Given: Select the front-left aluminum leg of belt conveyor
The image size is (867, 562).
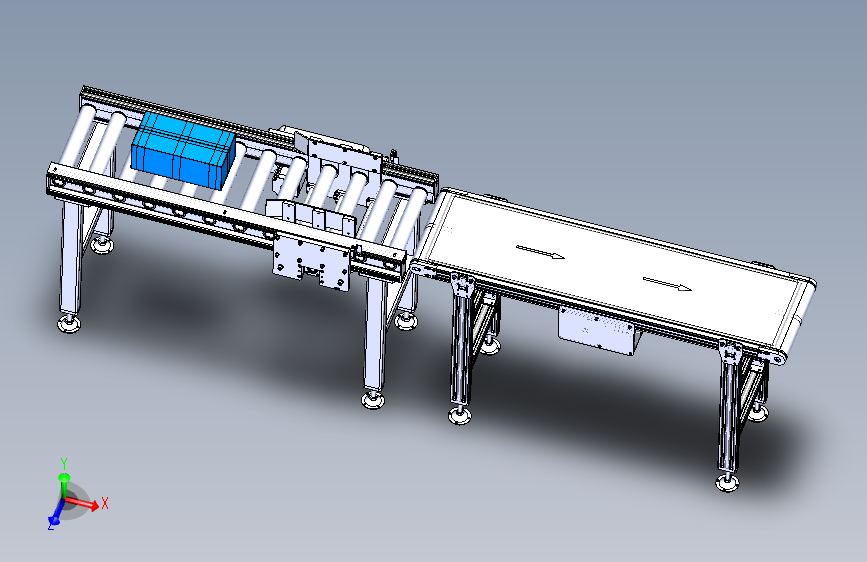Looking at the screenshot, I should coord(460,342).
